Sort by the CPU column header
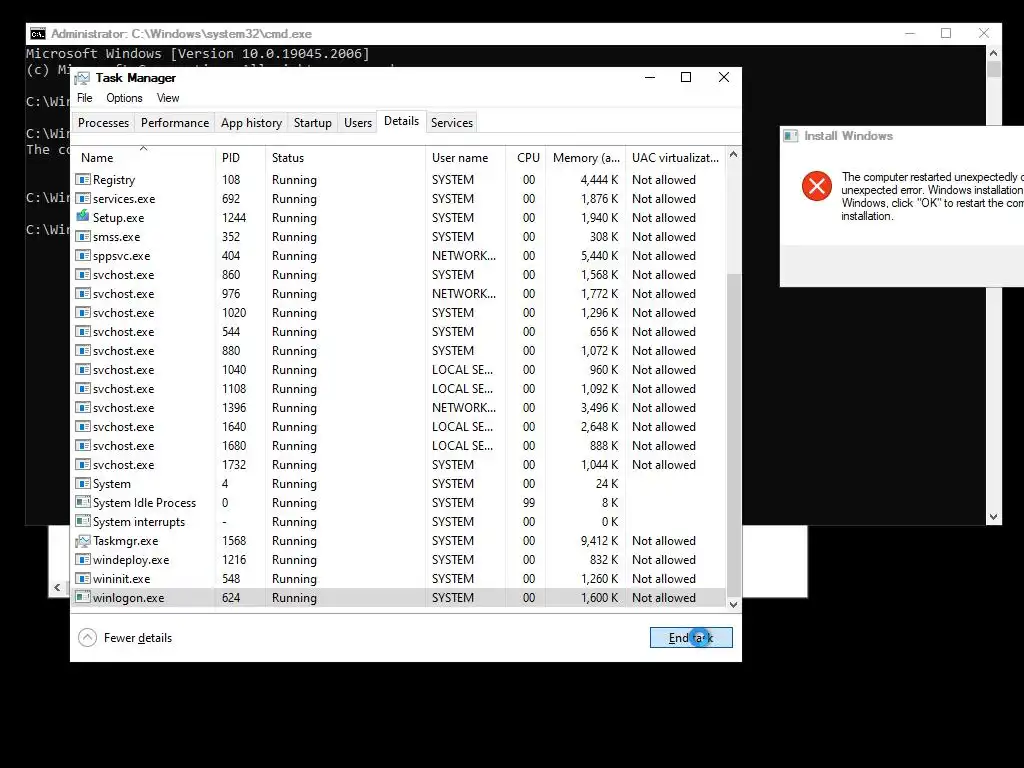 [526, 157]
